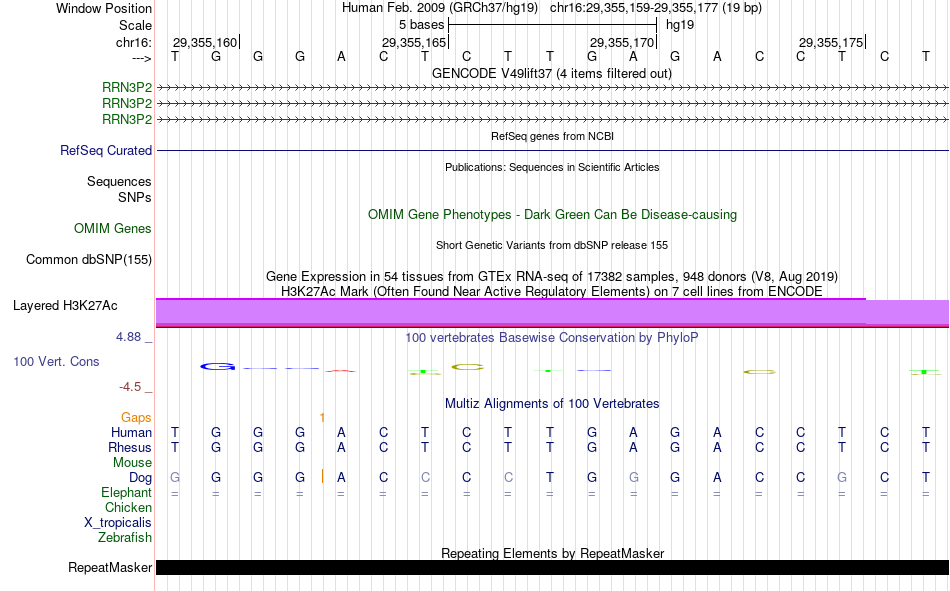Click the Scale label
This screenshot has height=591, width=950.
tap(135, 25)
